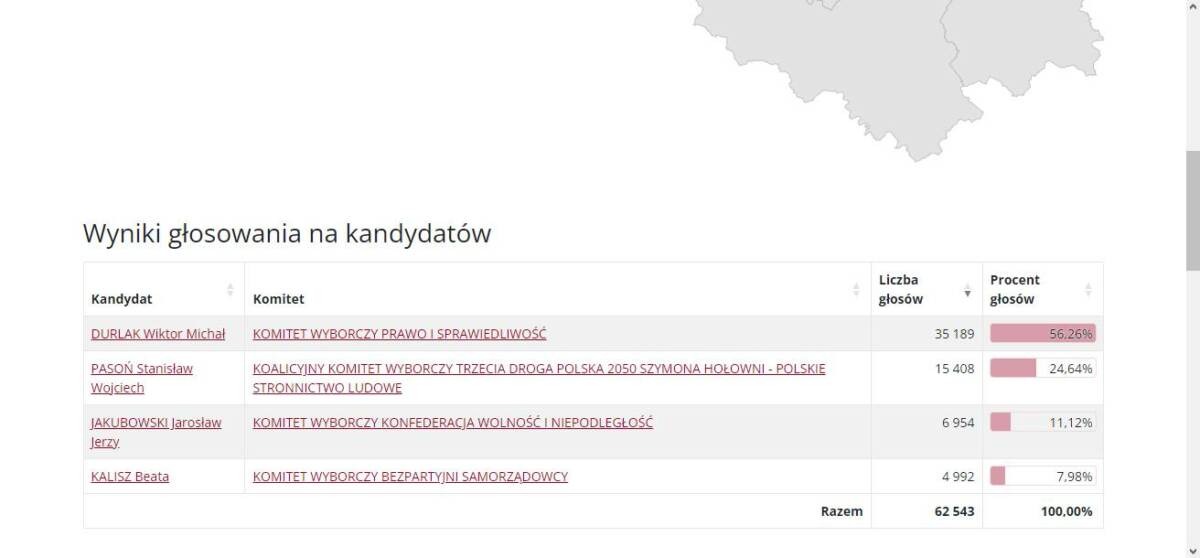Click the 11,12% progress bar
The height and width of the screenshot is (558, 1200).
[x=1043, y=423]
